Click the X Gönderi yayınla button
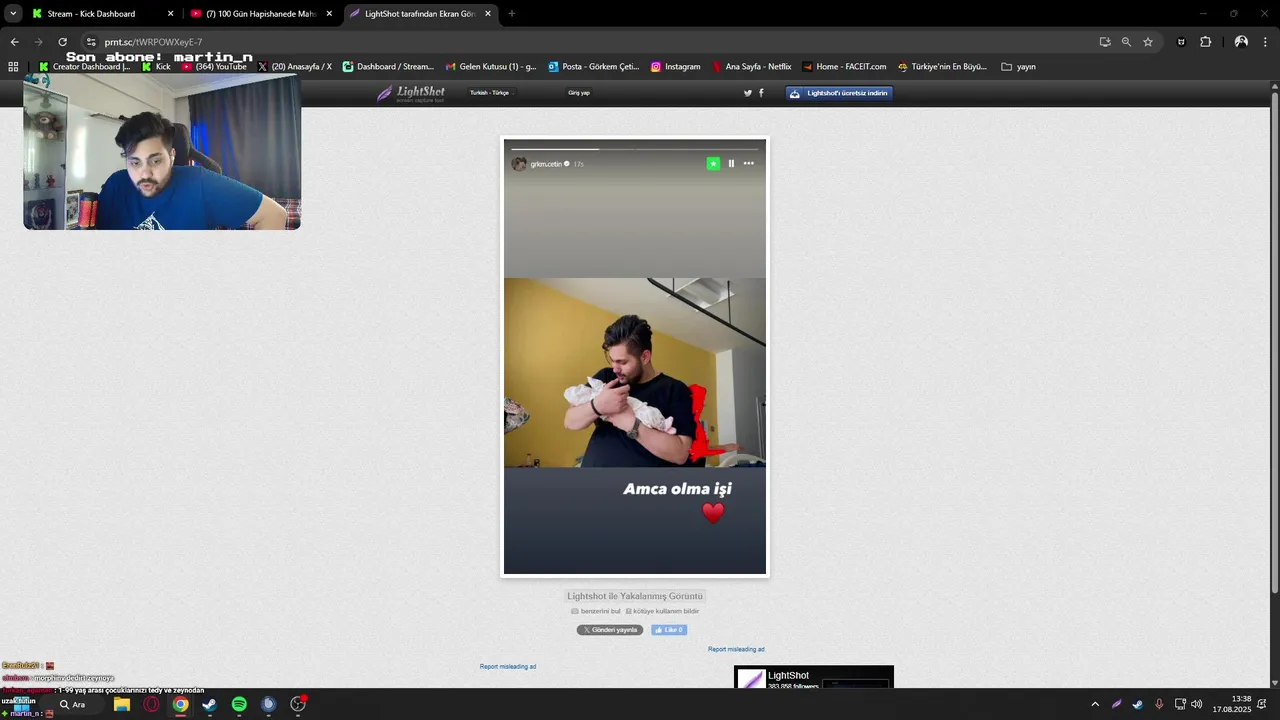This screenshot has height=720, width=1280. [x=610, y=630]
